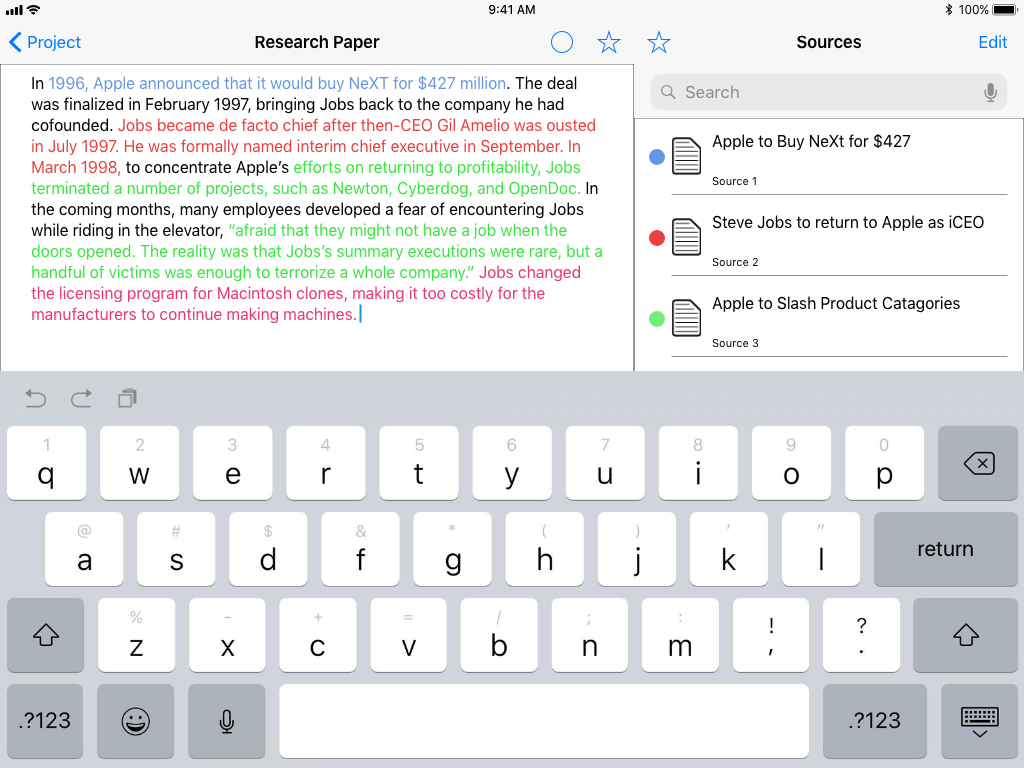
Task: Tap the left shift key
Action: (46, 635)
